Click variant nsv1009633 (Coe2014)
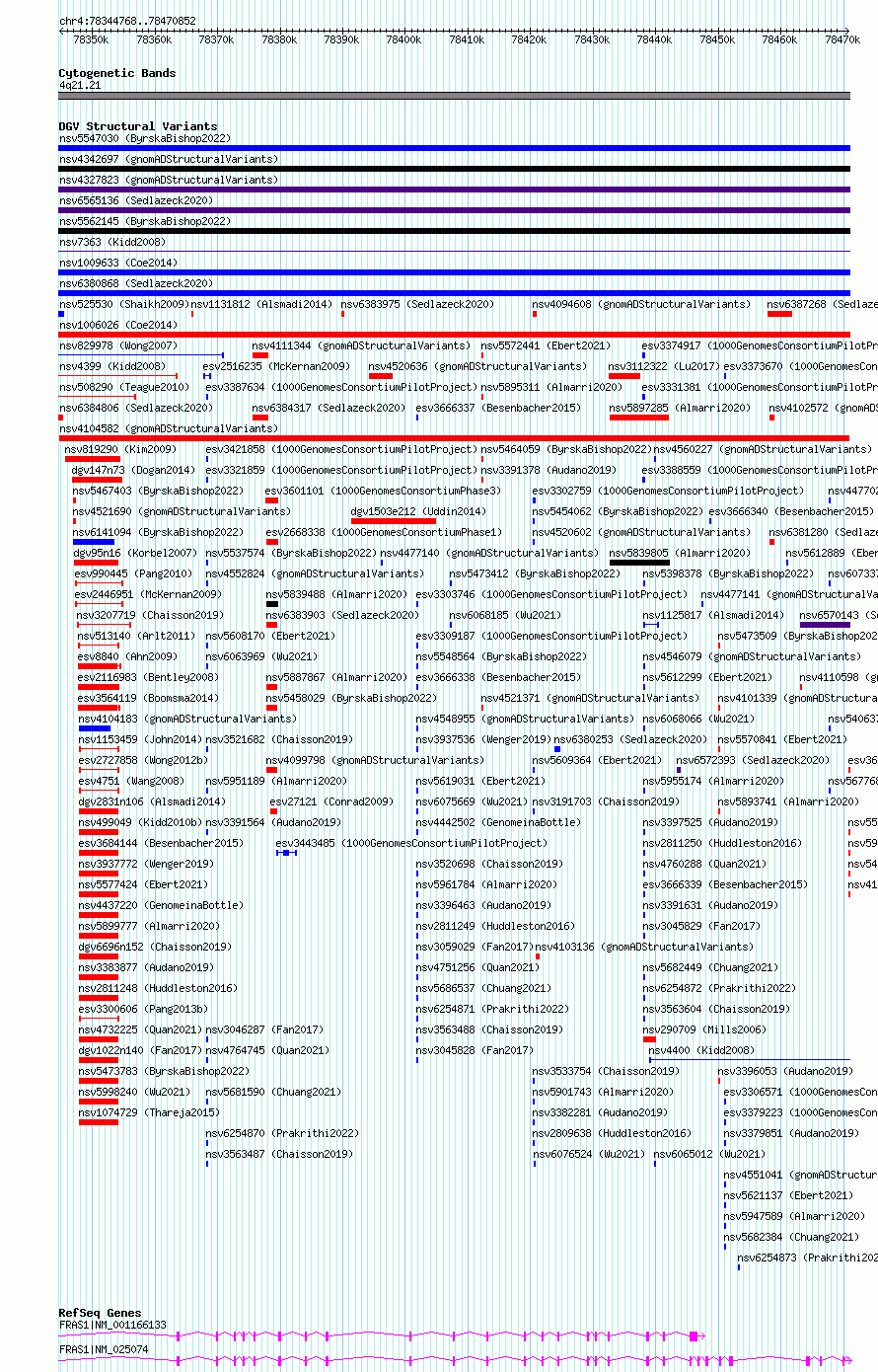878x1372 pixels. click(118, 263)
